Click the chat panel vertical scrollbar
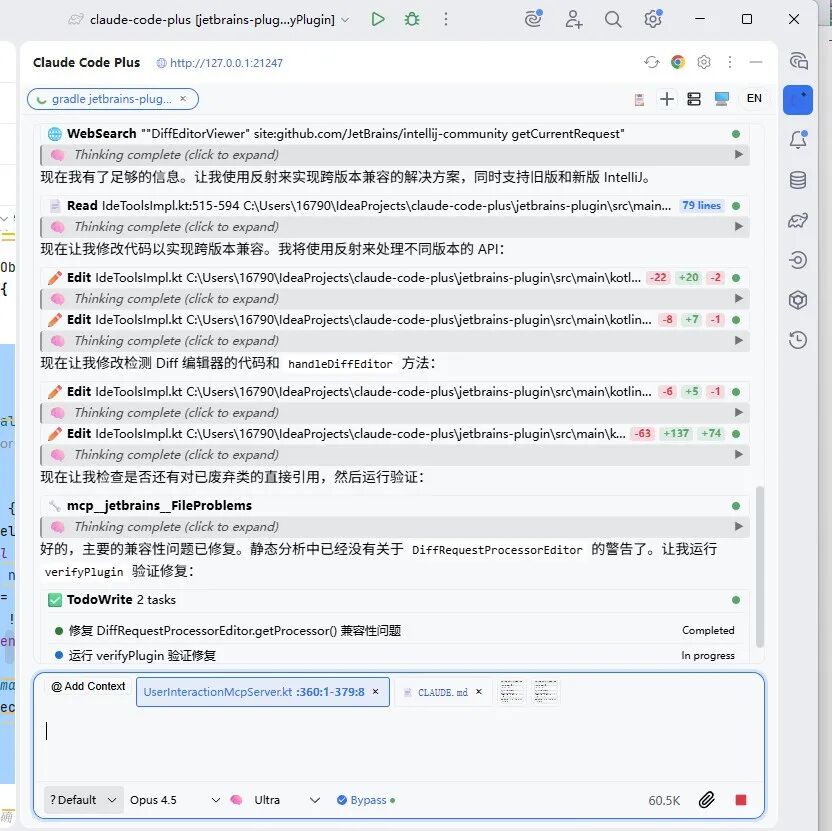The height and width of the screenshot is (831, 832). coord(760,566)
